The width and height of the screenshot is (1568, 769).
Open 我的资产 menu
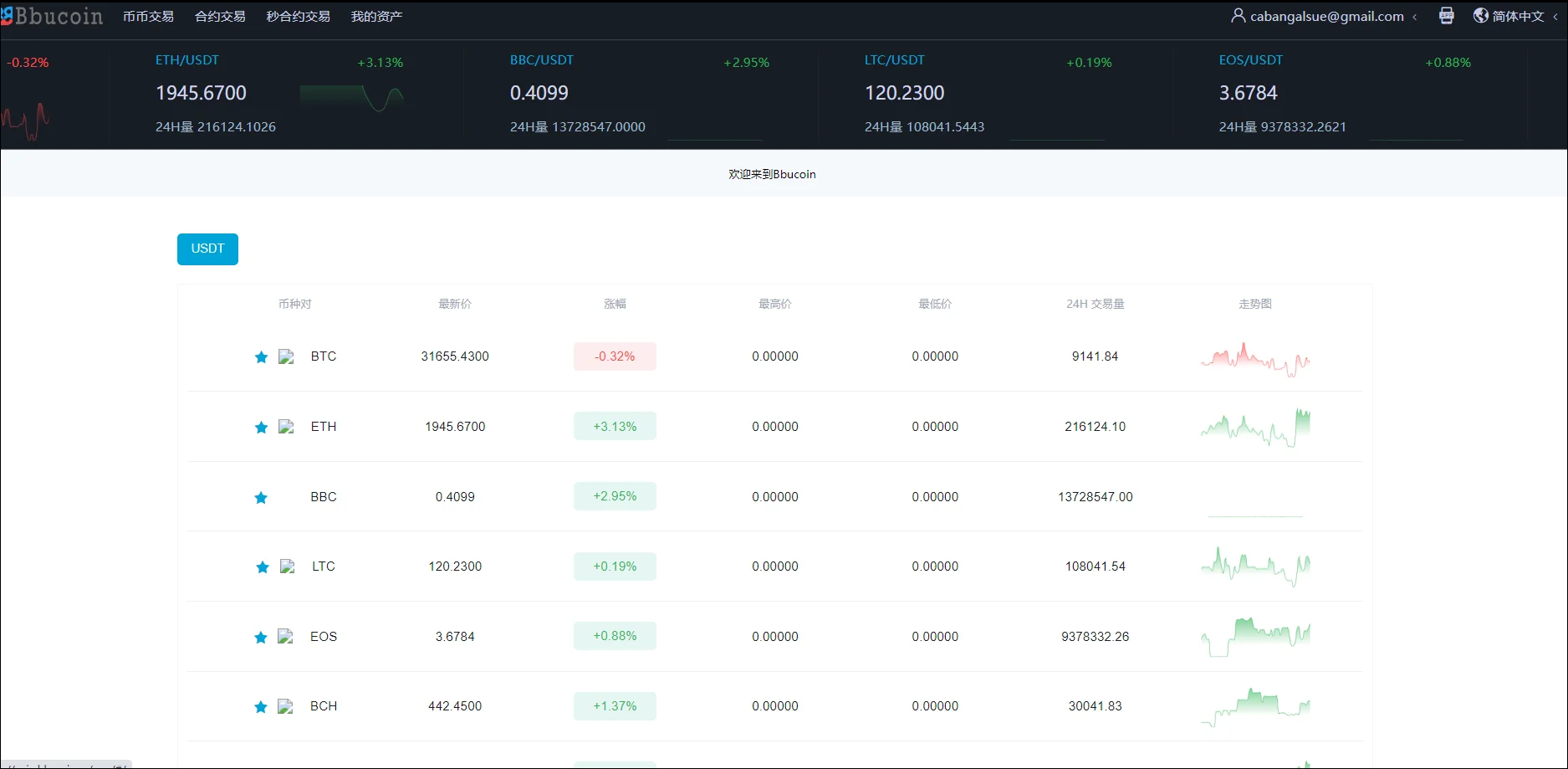coord(376,17)
